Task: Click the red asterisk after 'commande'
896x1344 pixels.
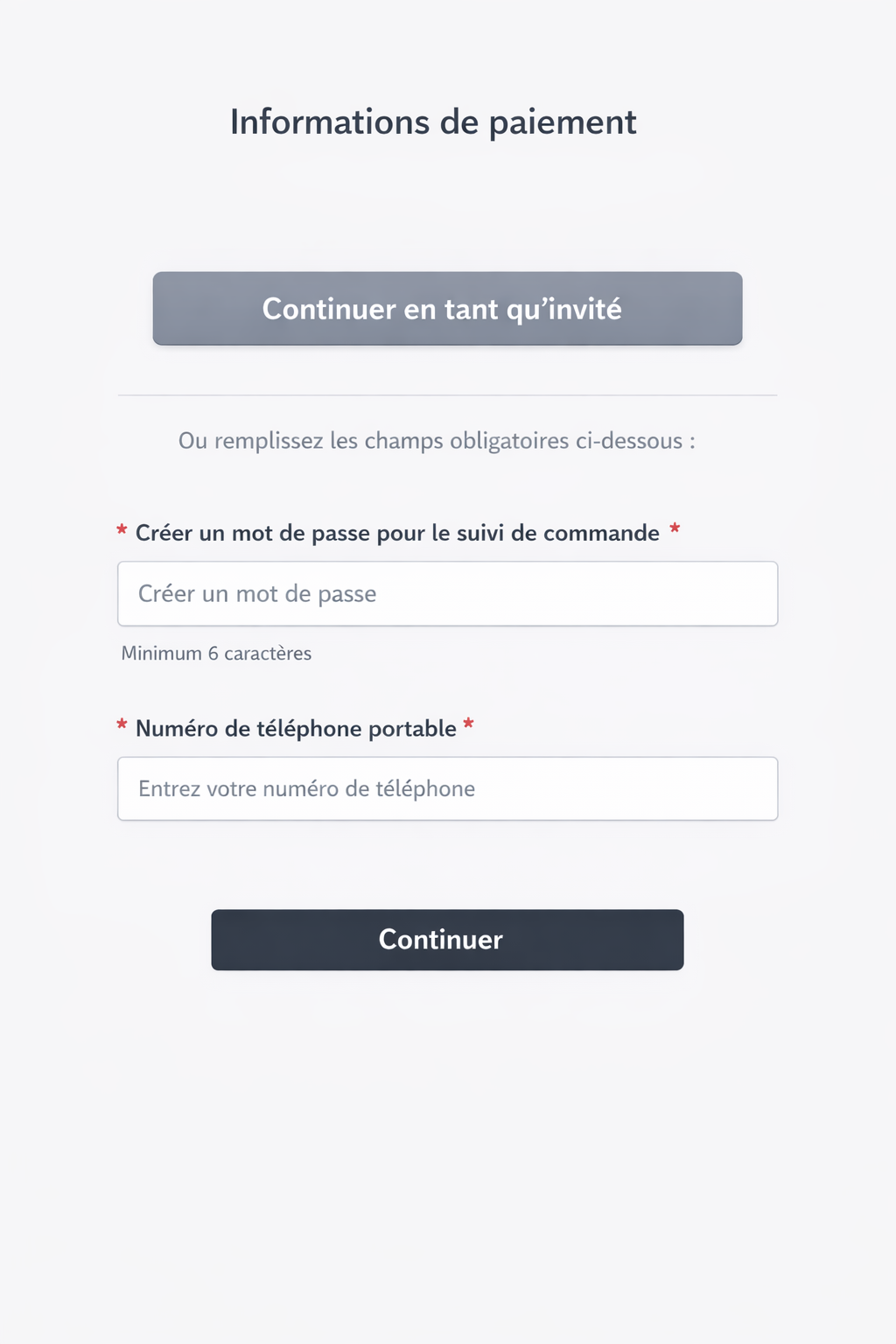Action: pyautogui.click(x=675, y=529)
